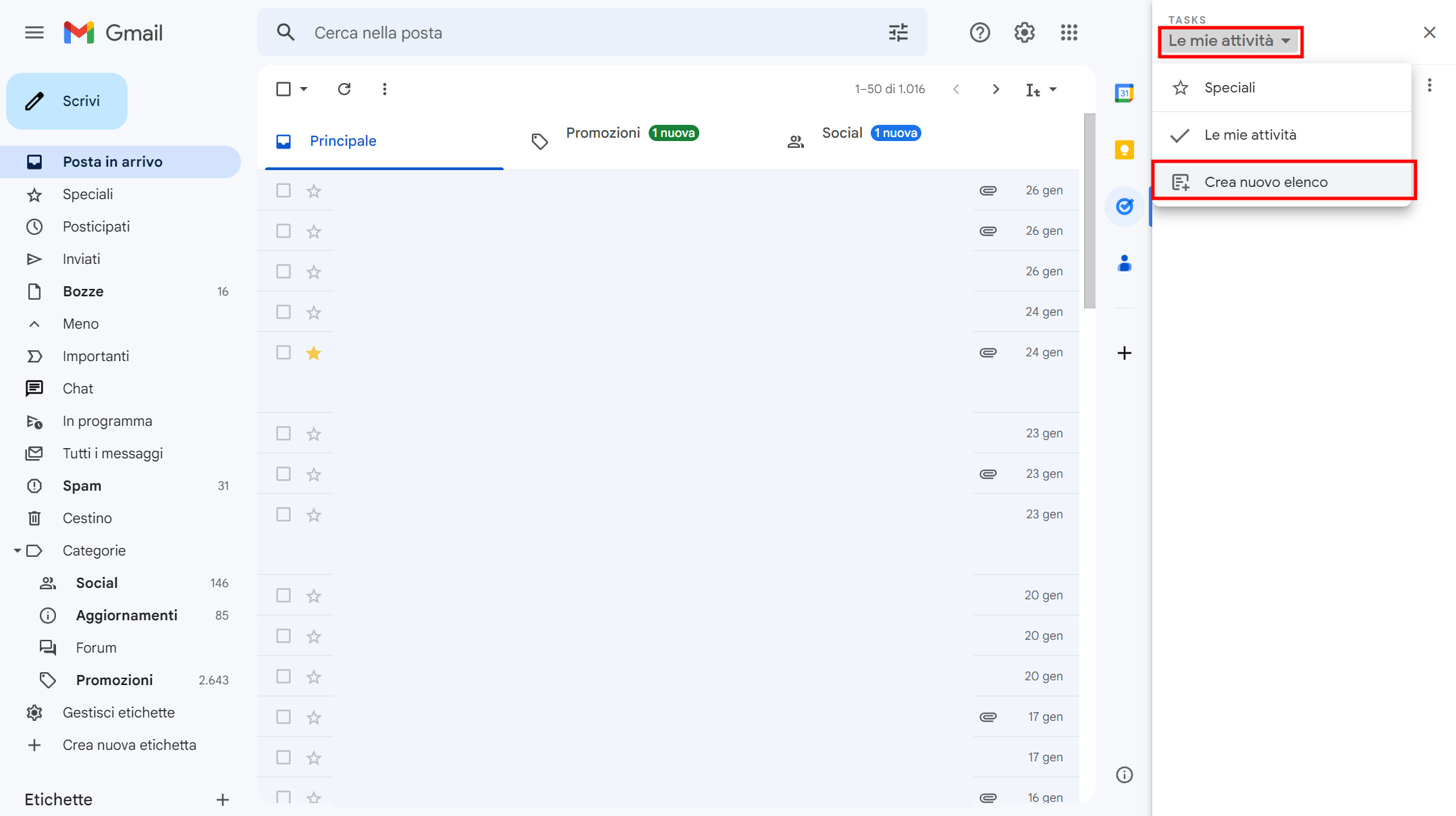Select the first email's checkbox
This screenshot has height=816, width=1456.
coord(283,190)
